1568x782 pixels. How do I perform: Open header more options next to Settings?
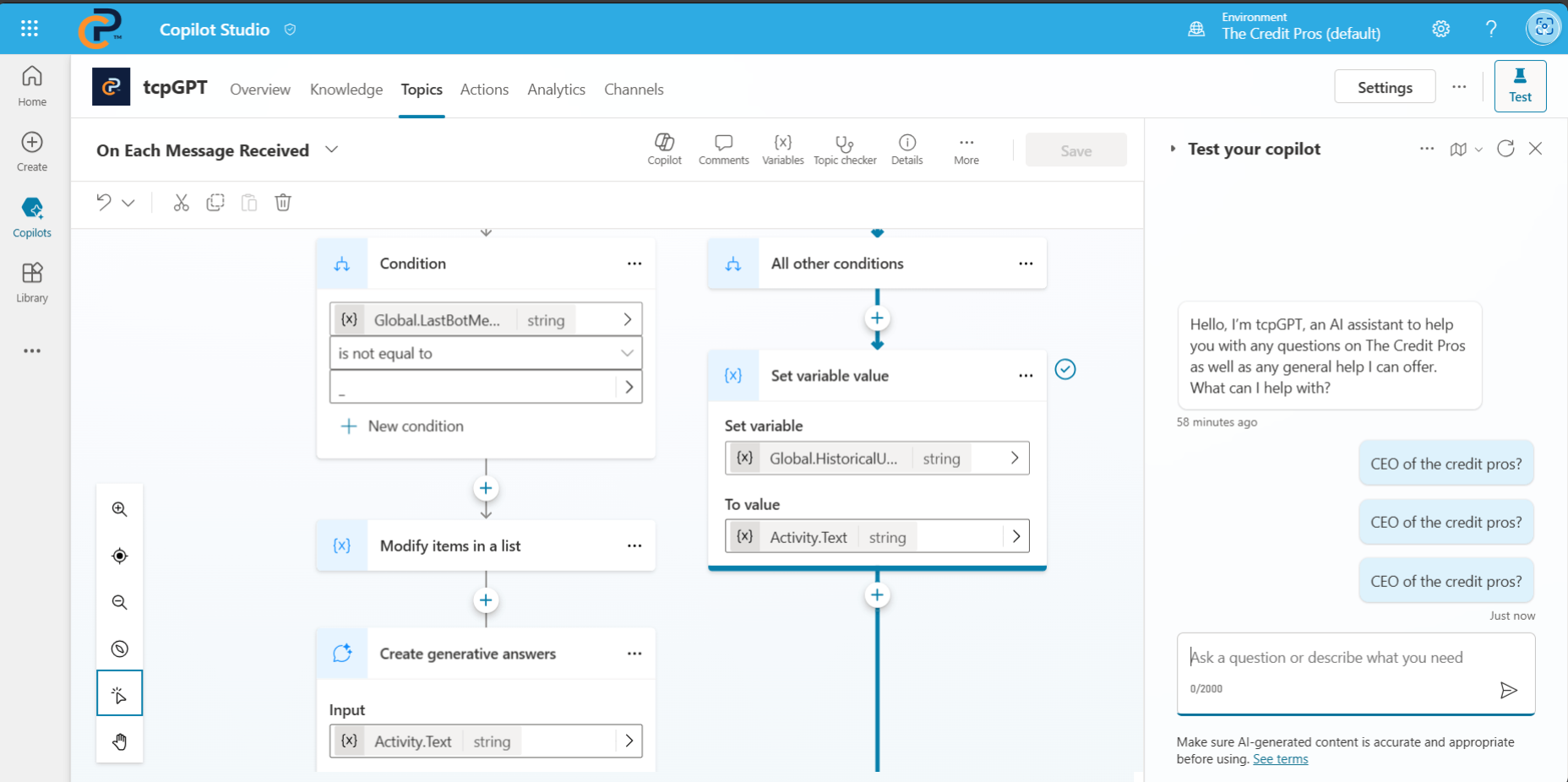coord(1459,87)
